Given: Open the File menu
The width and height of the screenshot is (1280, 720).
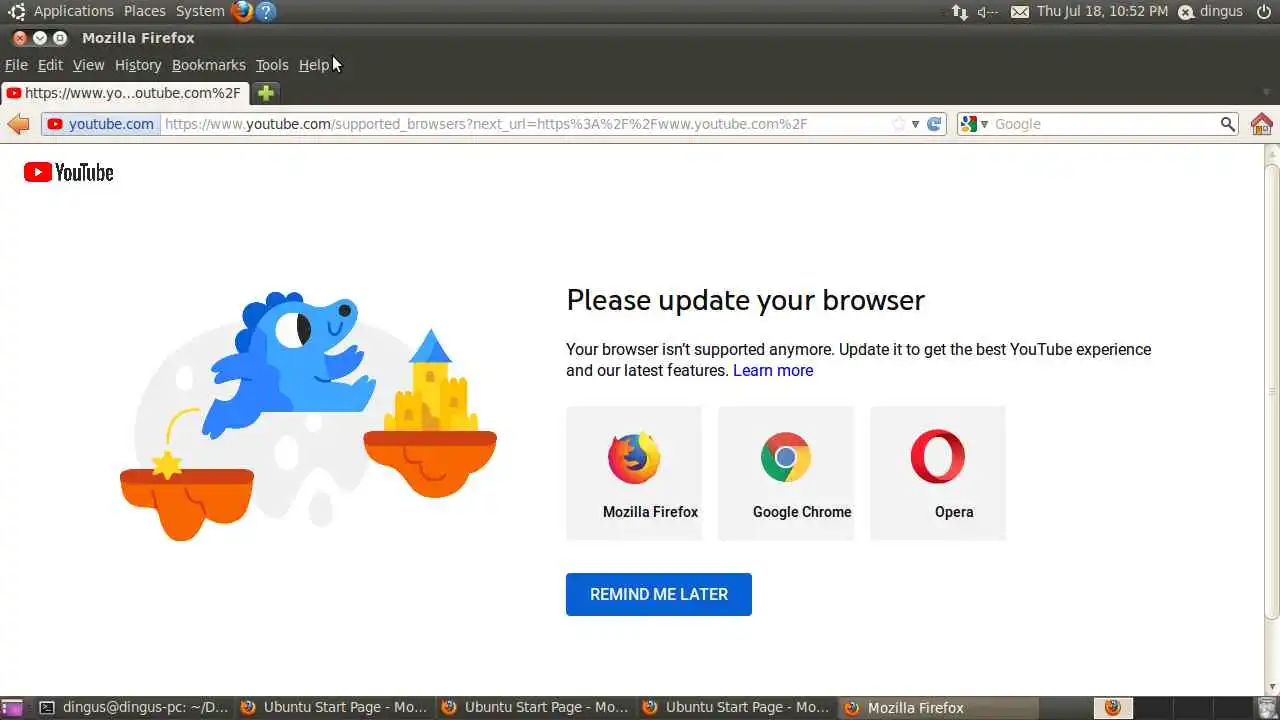Looking at the screenshot, I should (x=16, y=65).
